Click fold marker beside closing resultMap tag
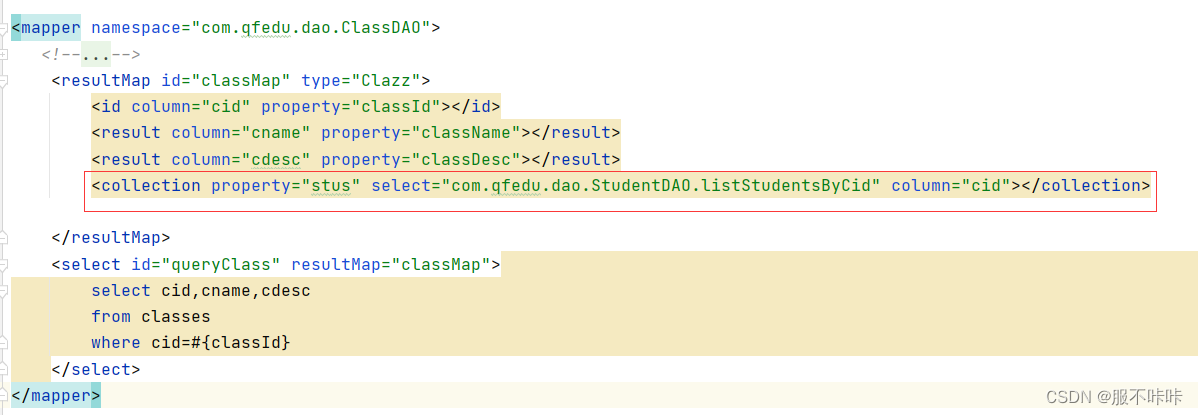 pos(4,238)
